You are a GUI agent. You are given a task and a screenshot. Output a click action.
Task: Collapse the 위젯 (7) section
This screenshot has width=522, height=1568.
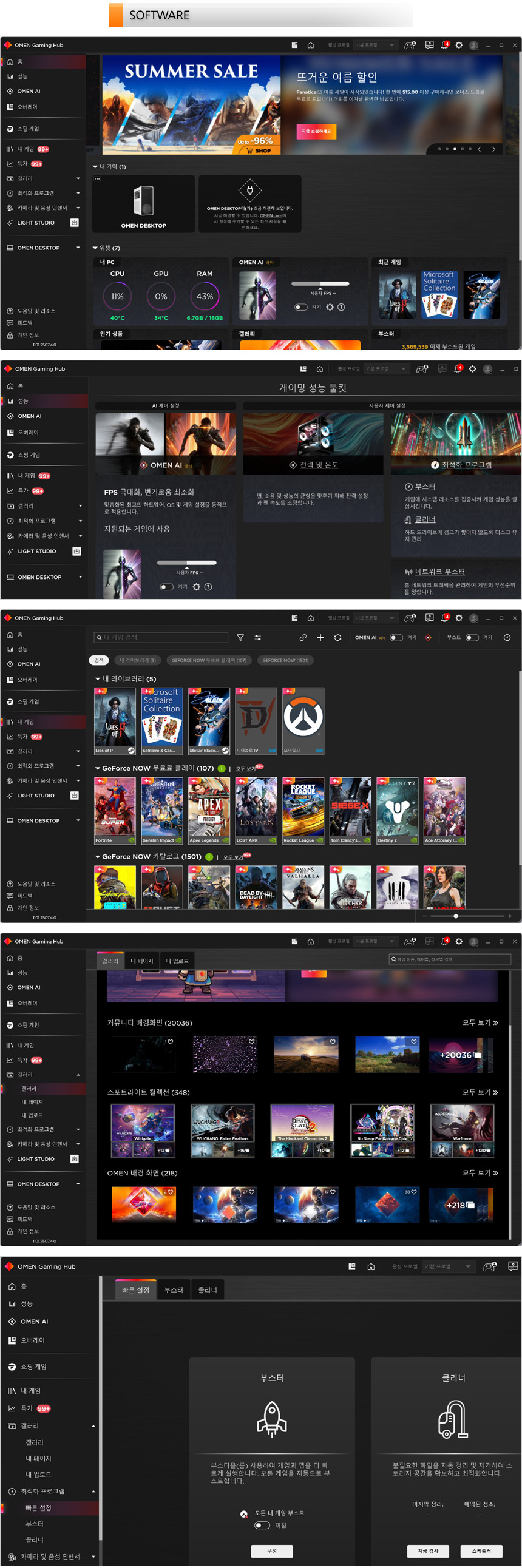pyautogui.click(x=95, y=248)
